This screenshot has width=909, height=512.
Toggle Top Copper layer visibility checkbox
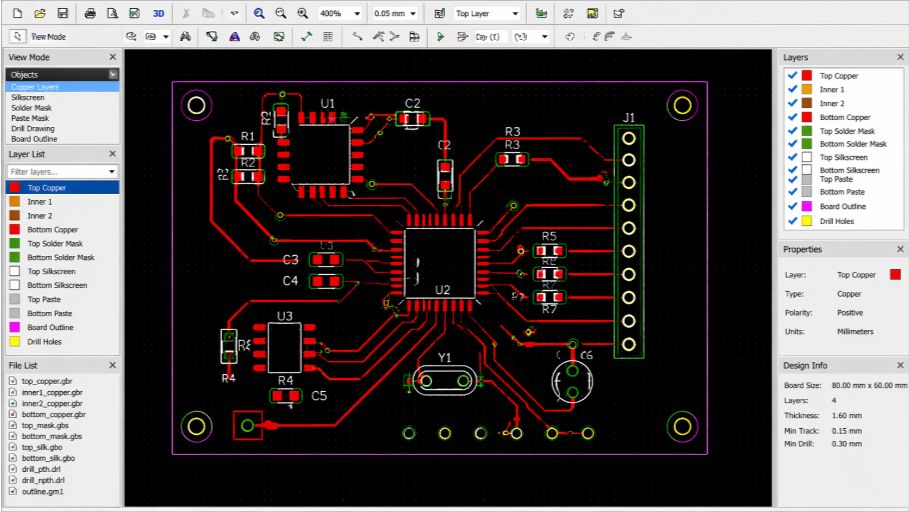(792, 76)
